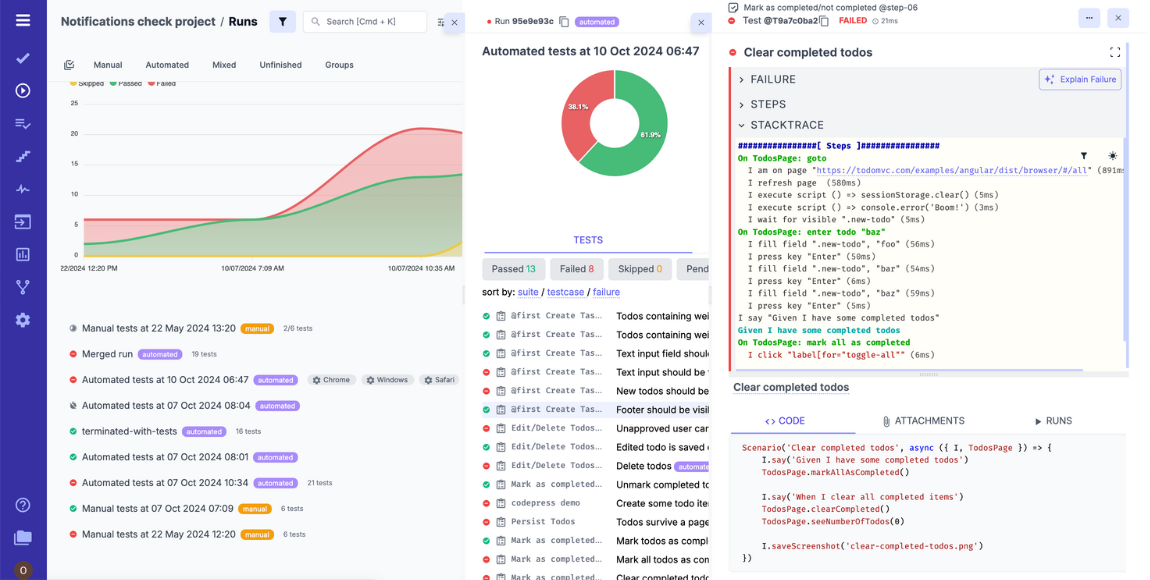Click the Search Cmd+K input field
Image resolution: width=1150 pixels, height=580 pixels.
tap(364, 21)
